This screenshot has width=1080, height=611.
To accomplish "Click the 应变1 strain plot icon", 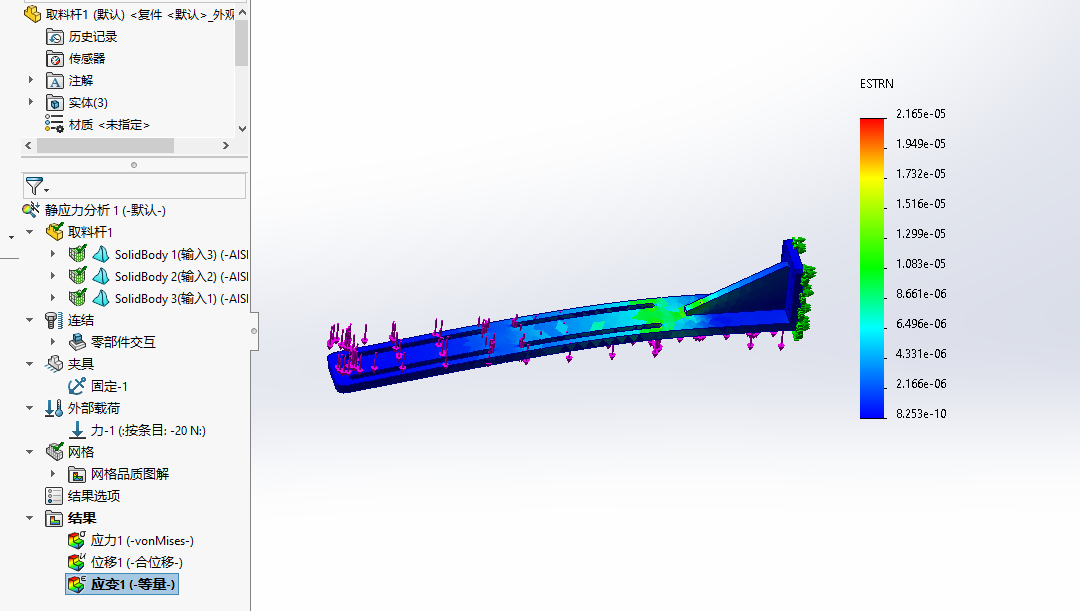I will [x=76, y=584].
